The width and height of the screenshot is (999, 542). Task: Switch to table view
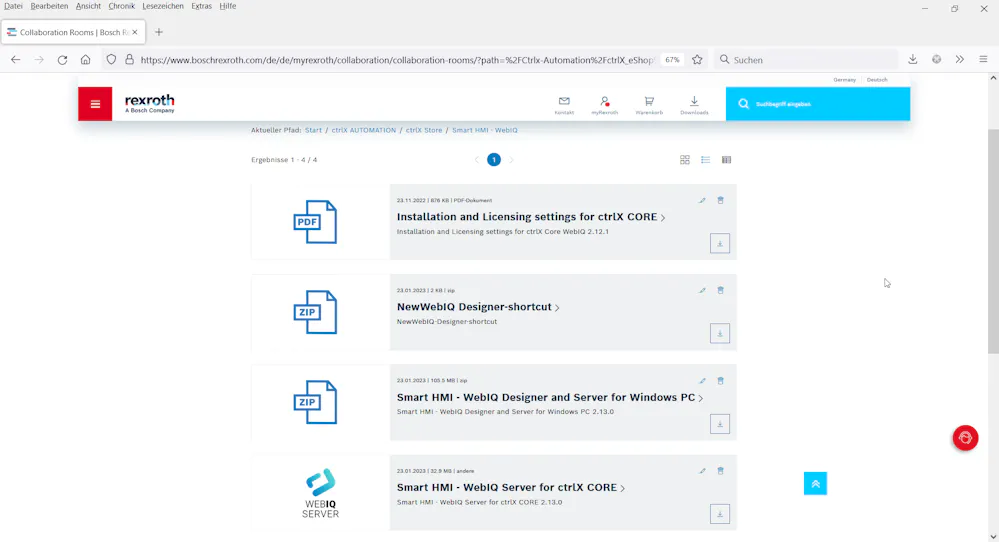[x=726, y=160]
